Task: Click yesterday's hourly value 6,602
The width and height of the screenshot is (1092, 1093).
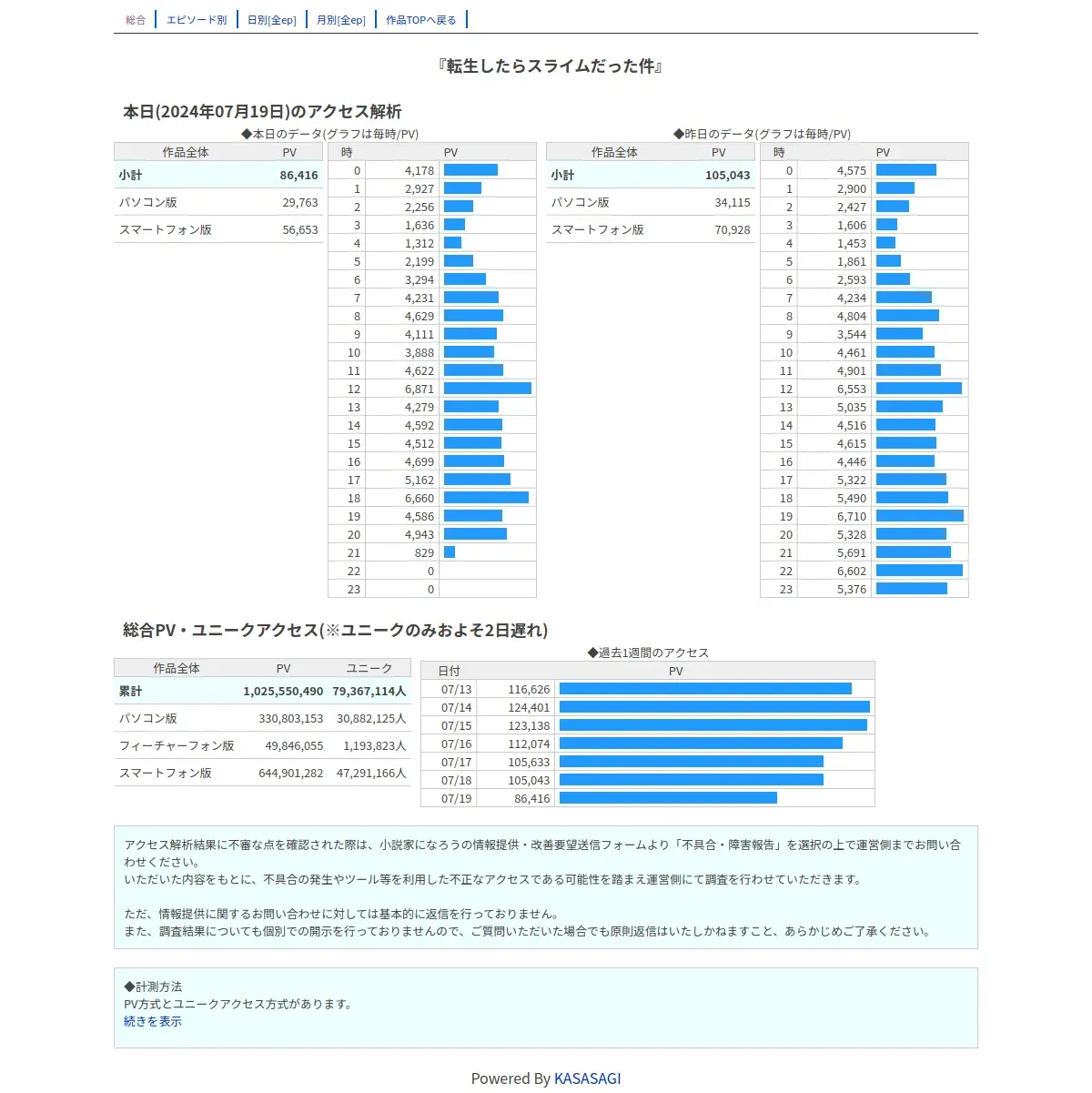Action: (x=852, y=572)
